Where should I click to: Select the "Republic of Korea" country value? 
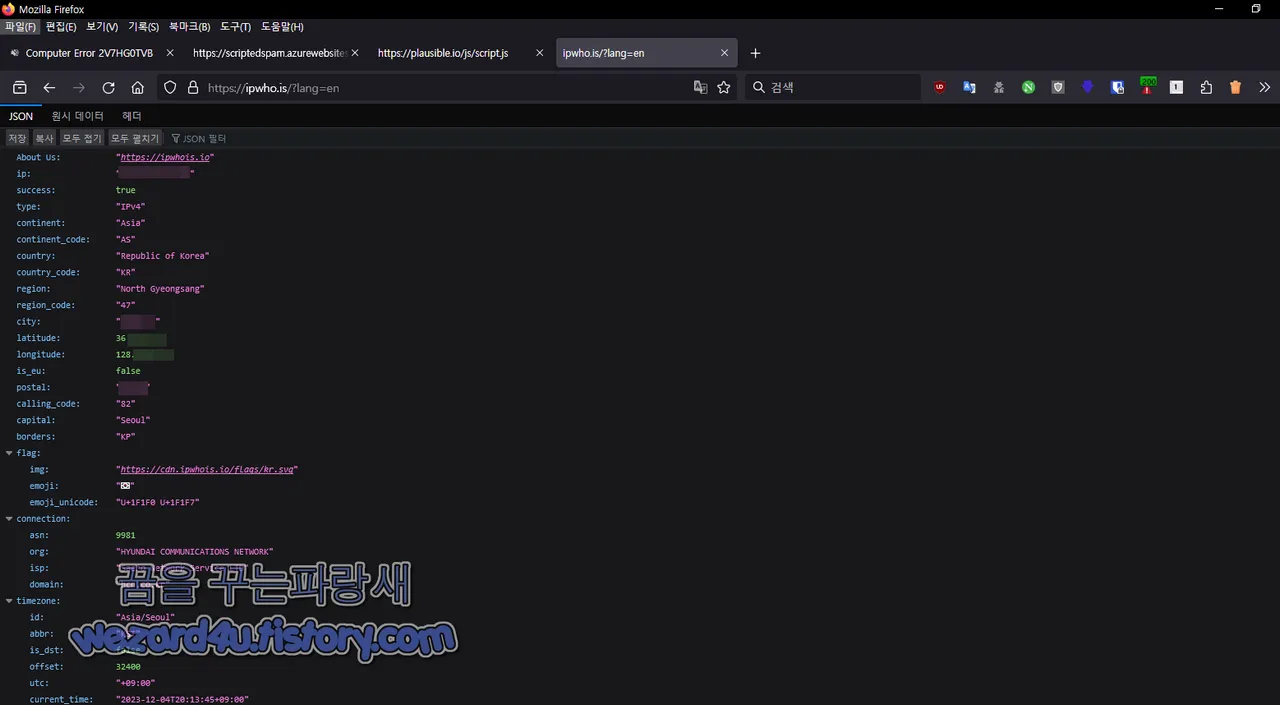pyautogui.click(x=162, y=256)
